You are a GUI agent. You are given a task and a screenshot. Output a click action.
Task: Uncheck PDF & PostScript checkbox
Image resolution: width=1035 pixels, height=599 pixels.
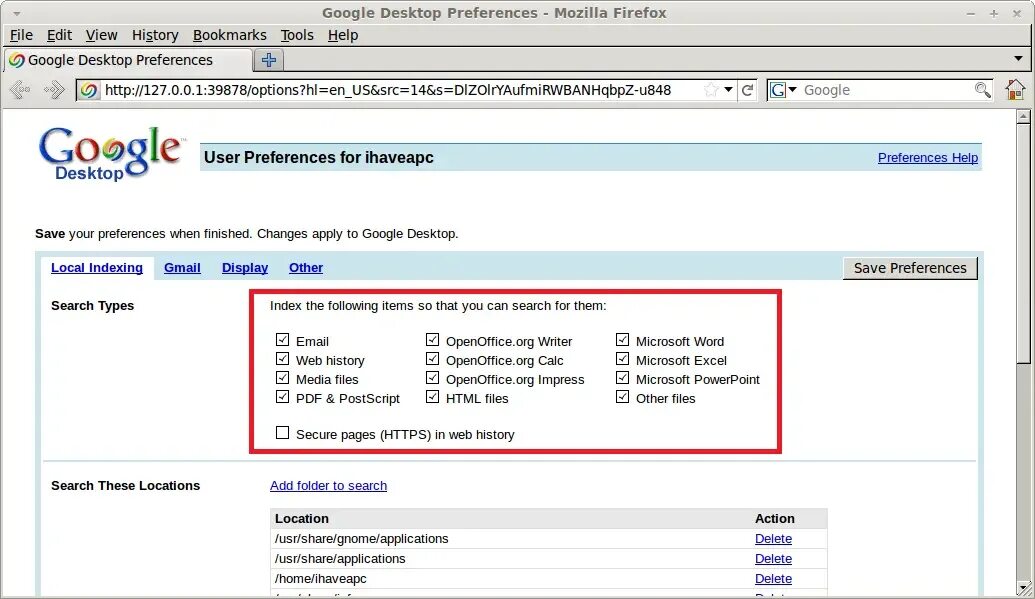(283, 397)
